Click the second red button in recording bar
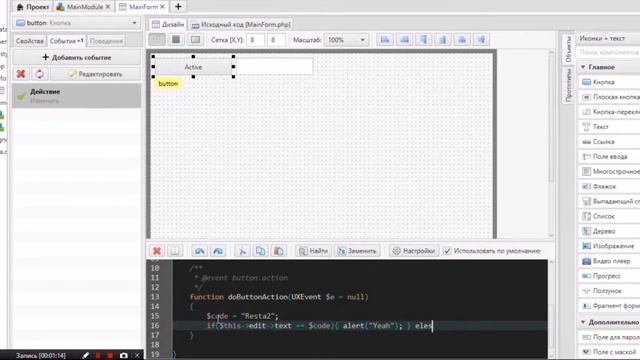 [110, 356]
